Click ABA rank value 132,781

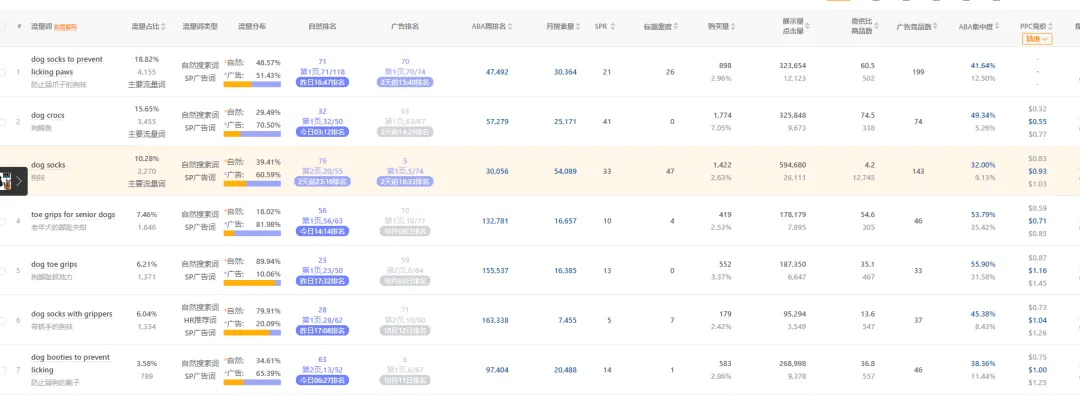pos(495,221)
